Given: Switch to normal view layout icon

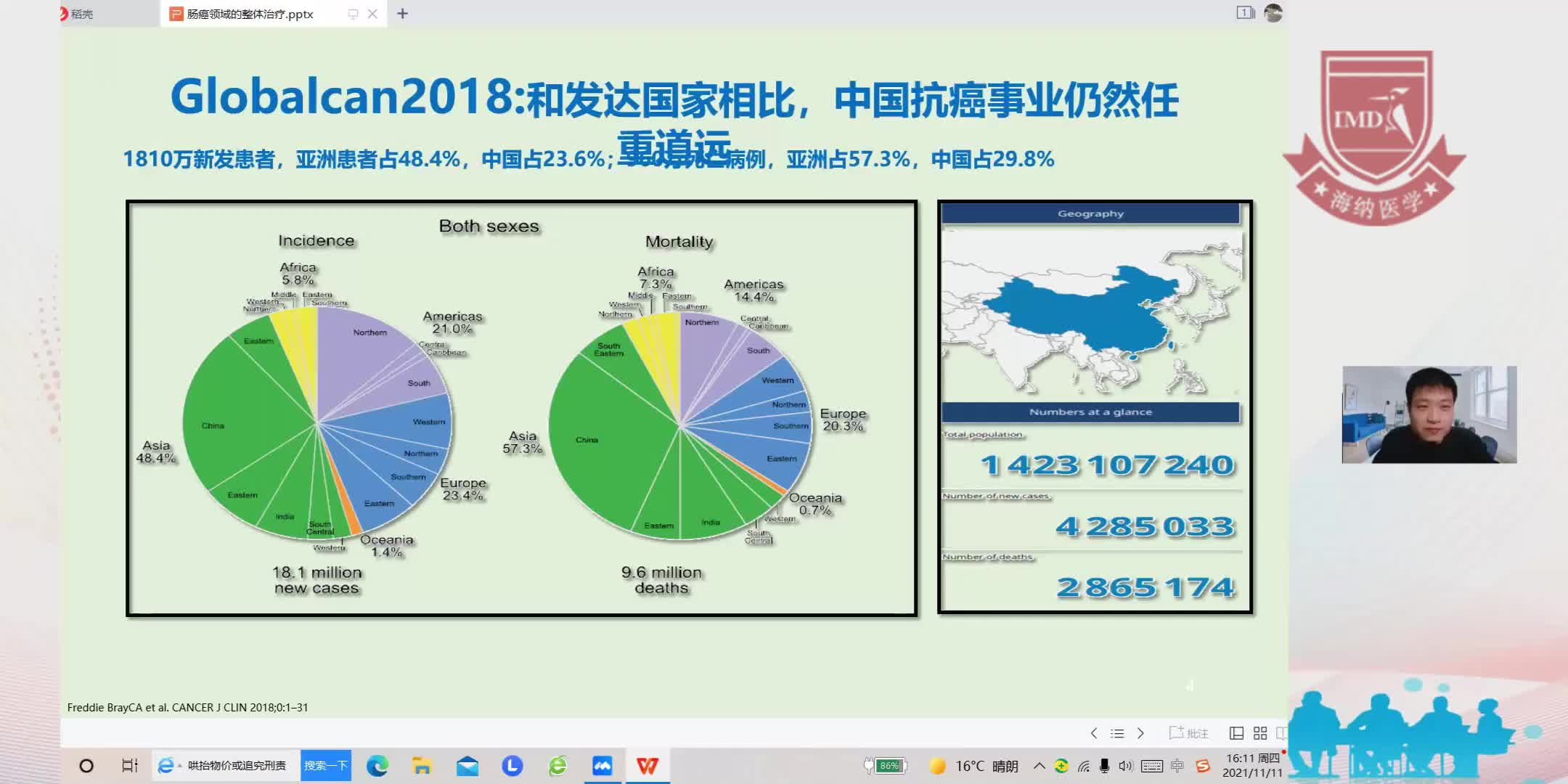Looking at the screenshot, I should click(1236, 733).
